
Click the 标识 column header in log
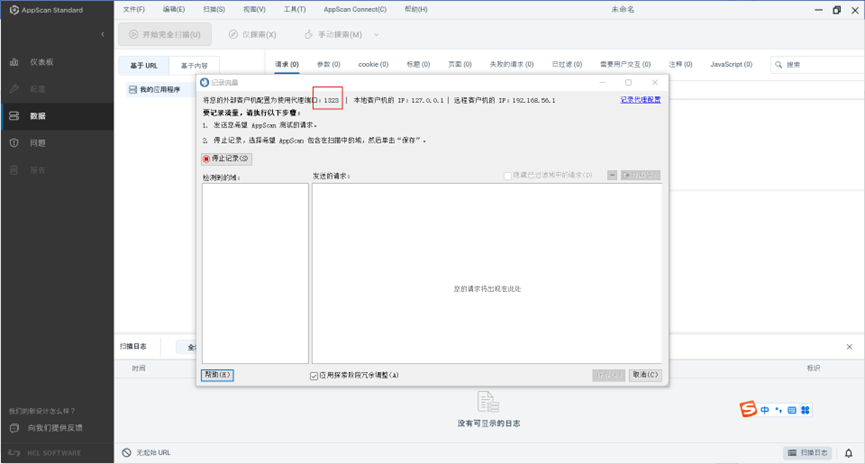pos(814,368)
